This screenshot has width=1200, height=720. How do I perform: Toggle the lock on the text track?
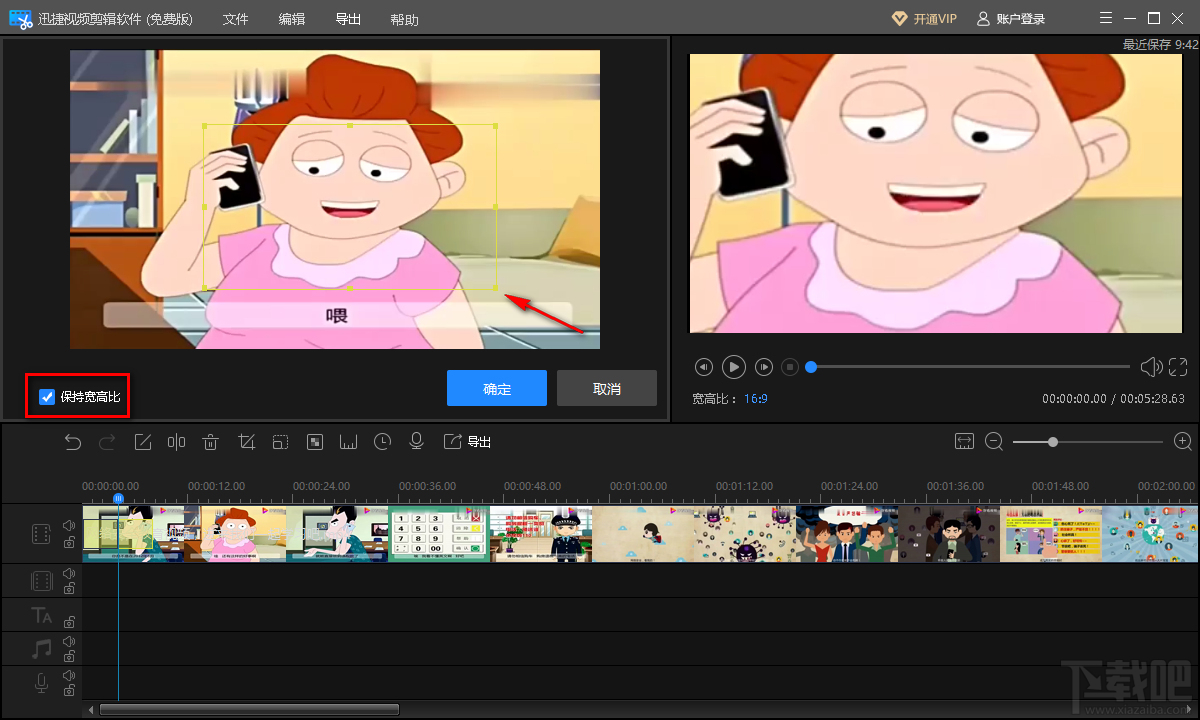coord(69,623)
